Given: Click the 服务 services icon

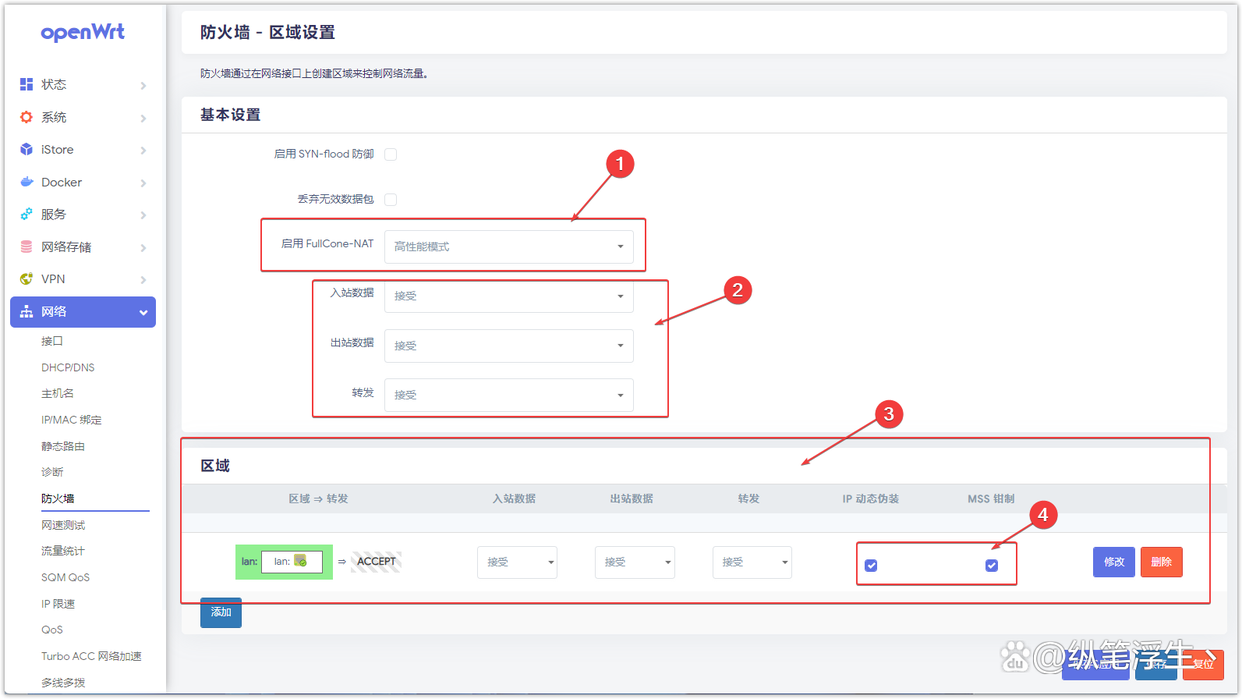Looking at the screenshot, I should (x=26, y=214).
